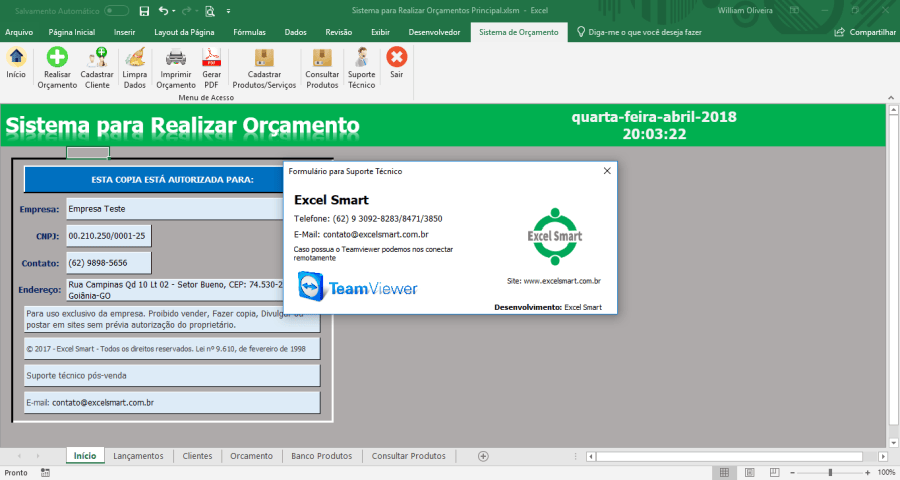
Task: Click the zoom slider handle
Action: click(830, 473)
